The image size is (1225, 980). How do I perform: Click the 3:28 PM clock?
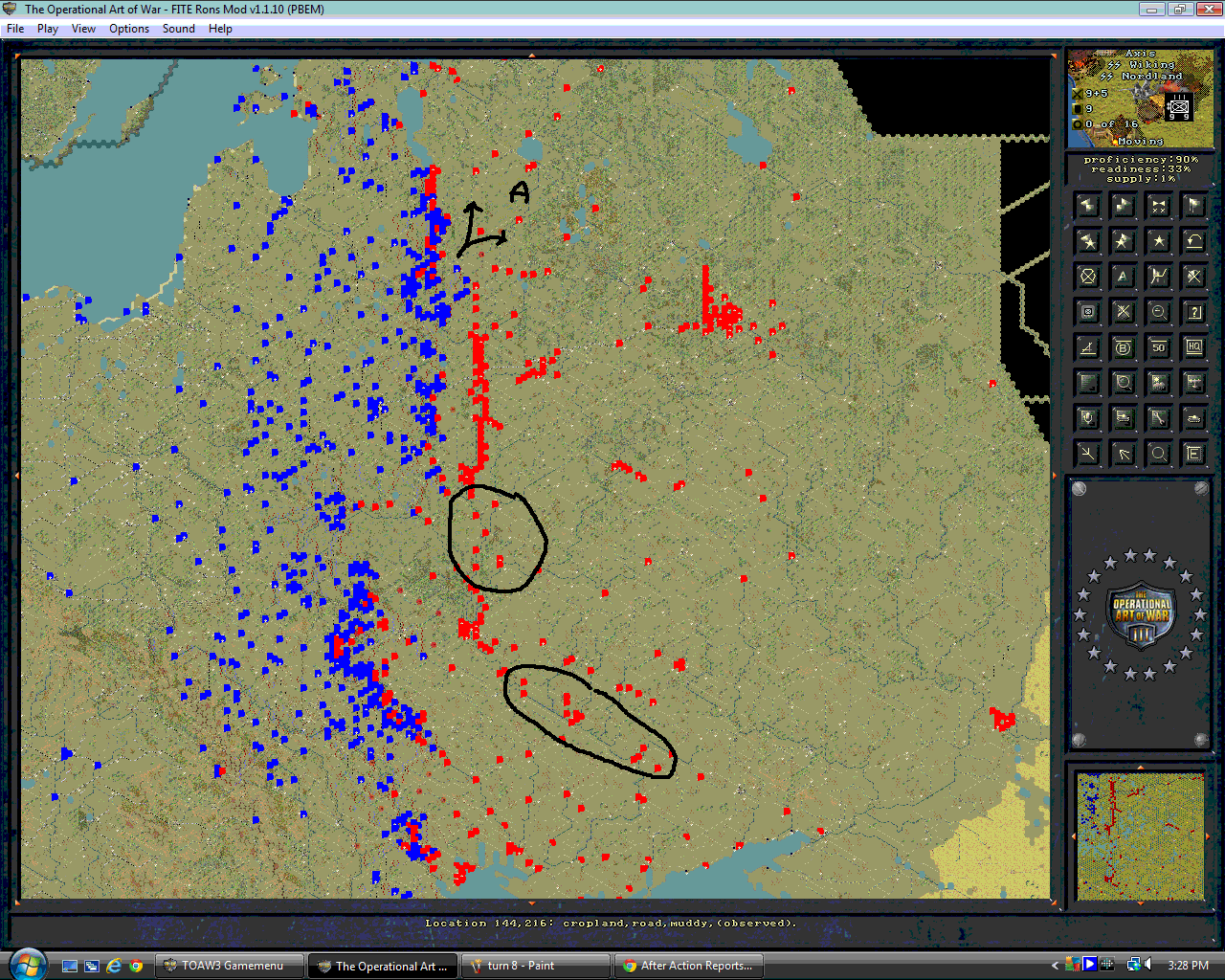(1188, 966)
